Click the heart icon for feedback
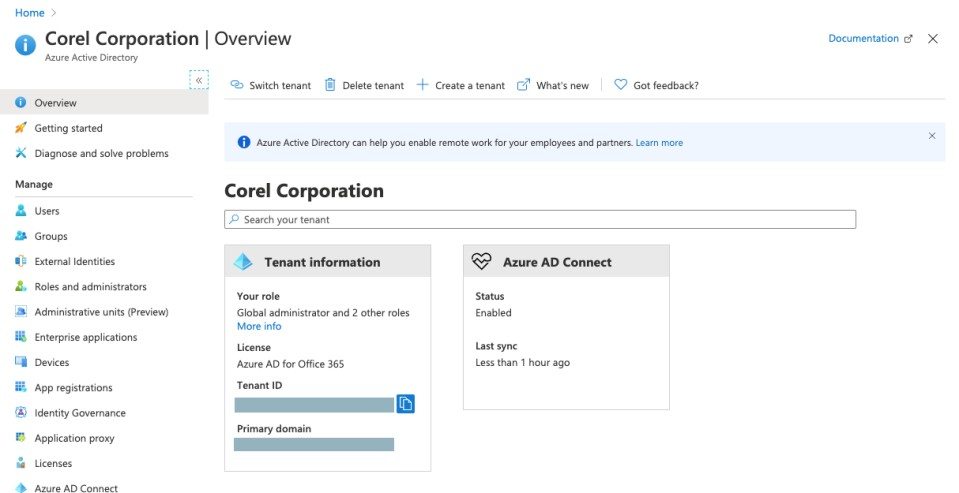This screenshot has width=959, height=493. pos(621,85)
